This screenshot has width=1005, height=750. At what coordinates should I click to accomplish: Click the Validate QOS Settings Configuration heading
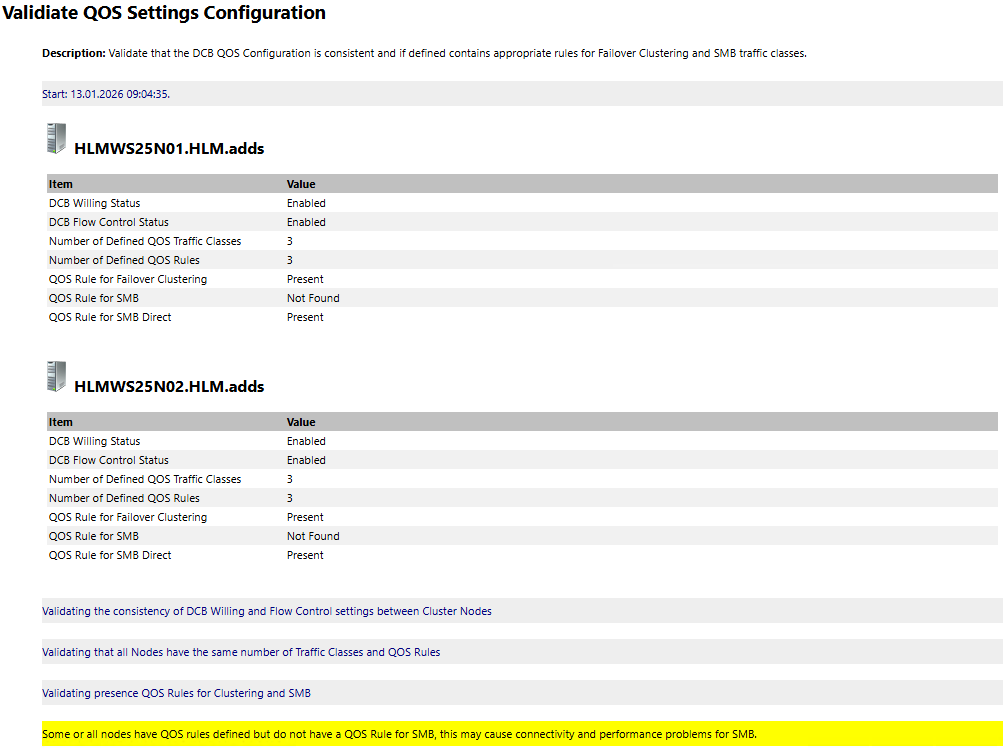(163, 13)
